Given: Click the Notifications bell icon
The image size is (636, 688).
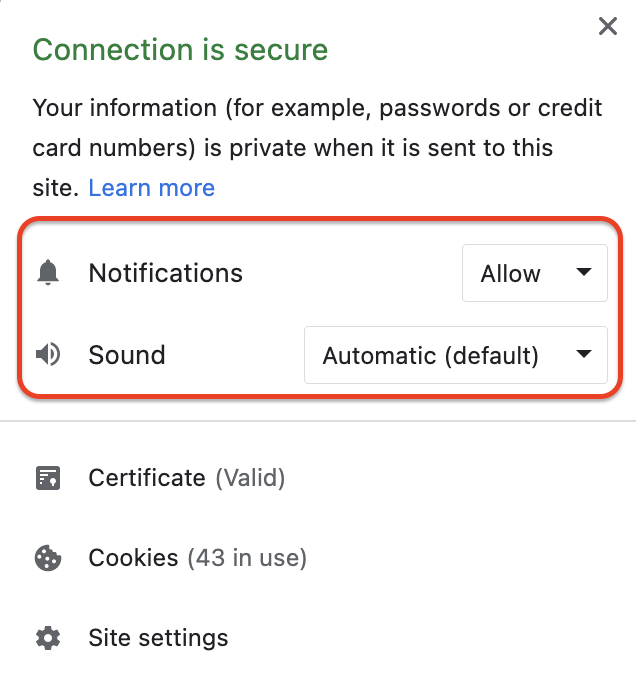Looking at the screenshot, I should [48, 272].
